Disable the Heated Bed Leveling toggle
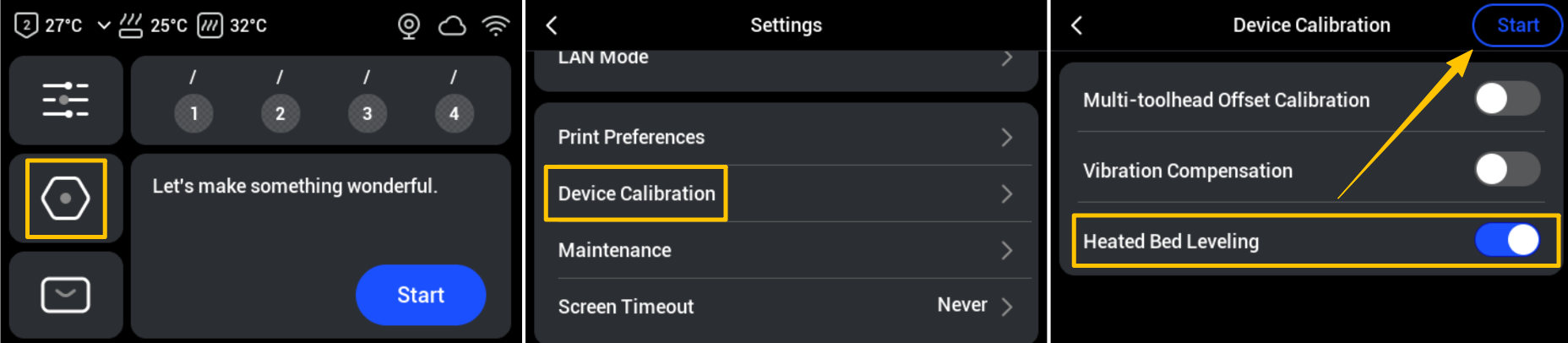Viewport: 1568px width, 343px height. pos(1507,240)
